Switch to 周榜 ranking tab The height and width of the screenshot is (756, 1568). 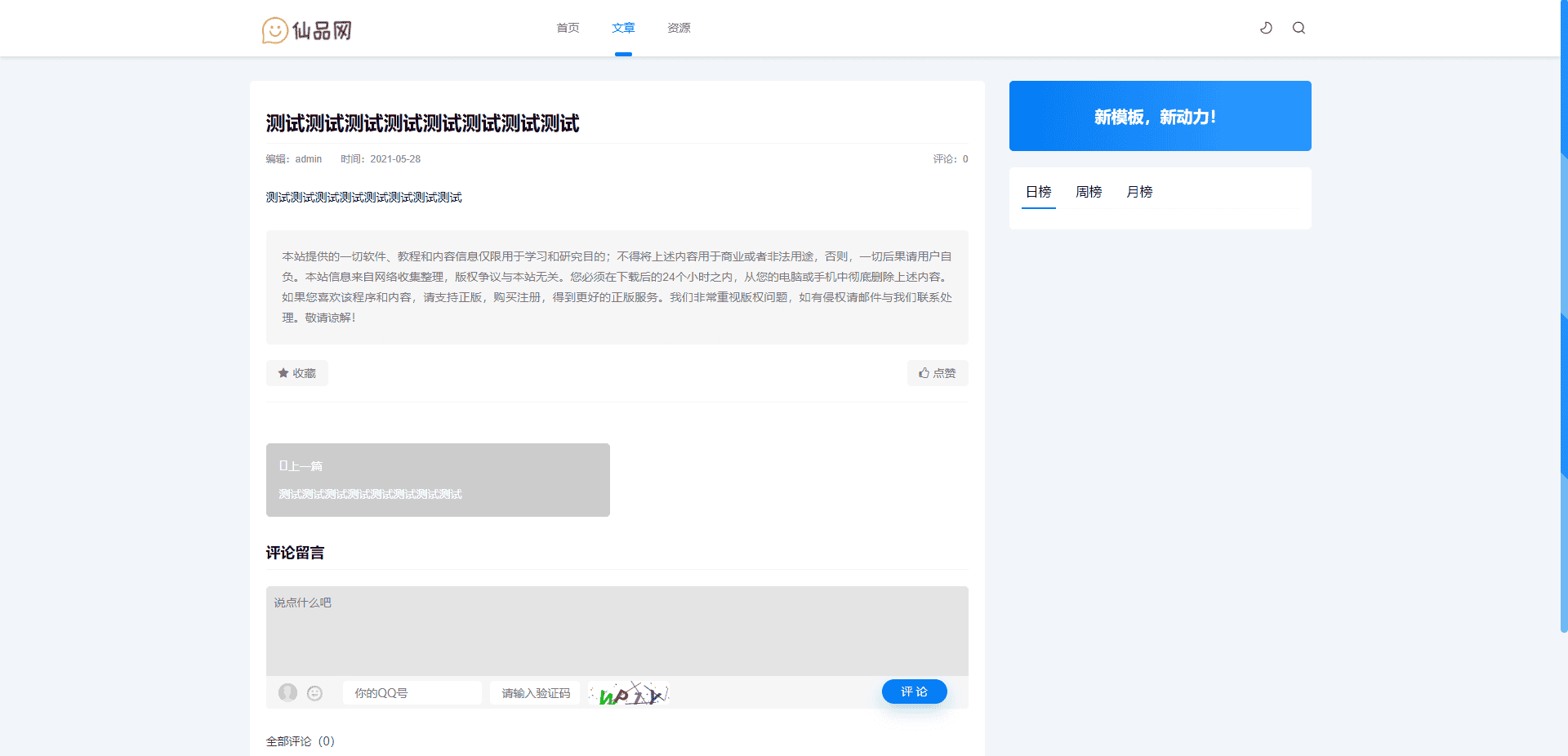[1089, 192]
